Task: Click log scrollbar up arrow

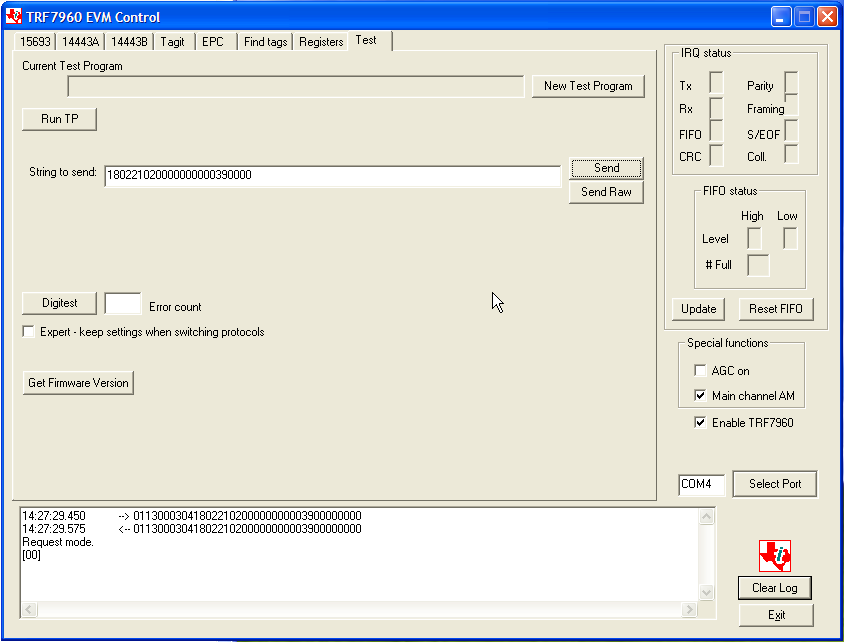Action: [706, 517]
